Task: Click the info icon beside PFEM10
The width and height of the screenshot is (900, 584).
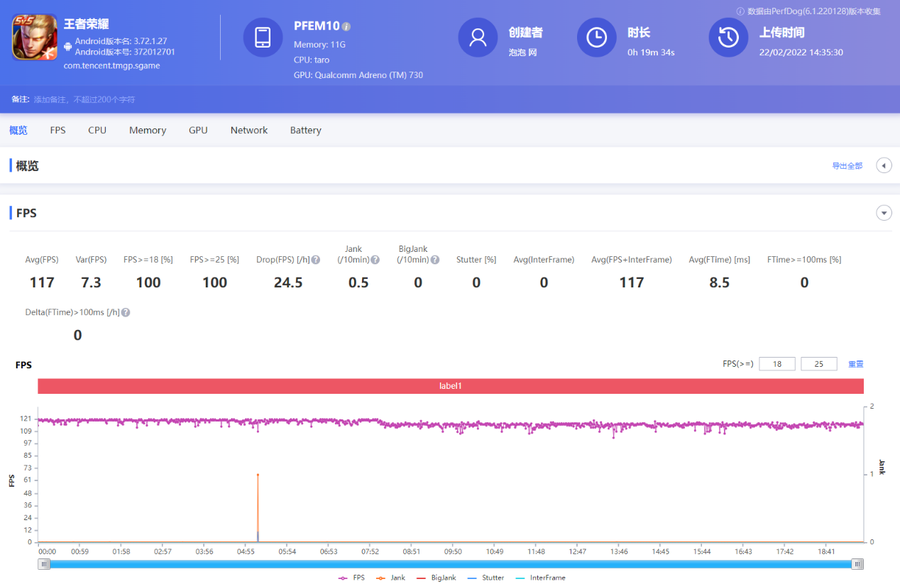Action: tap(347, 27)
